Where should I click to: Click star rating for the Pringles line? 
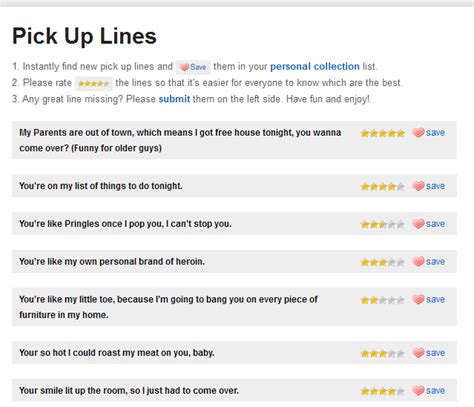pos(383,224)
